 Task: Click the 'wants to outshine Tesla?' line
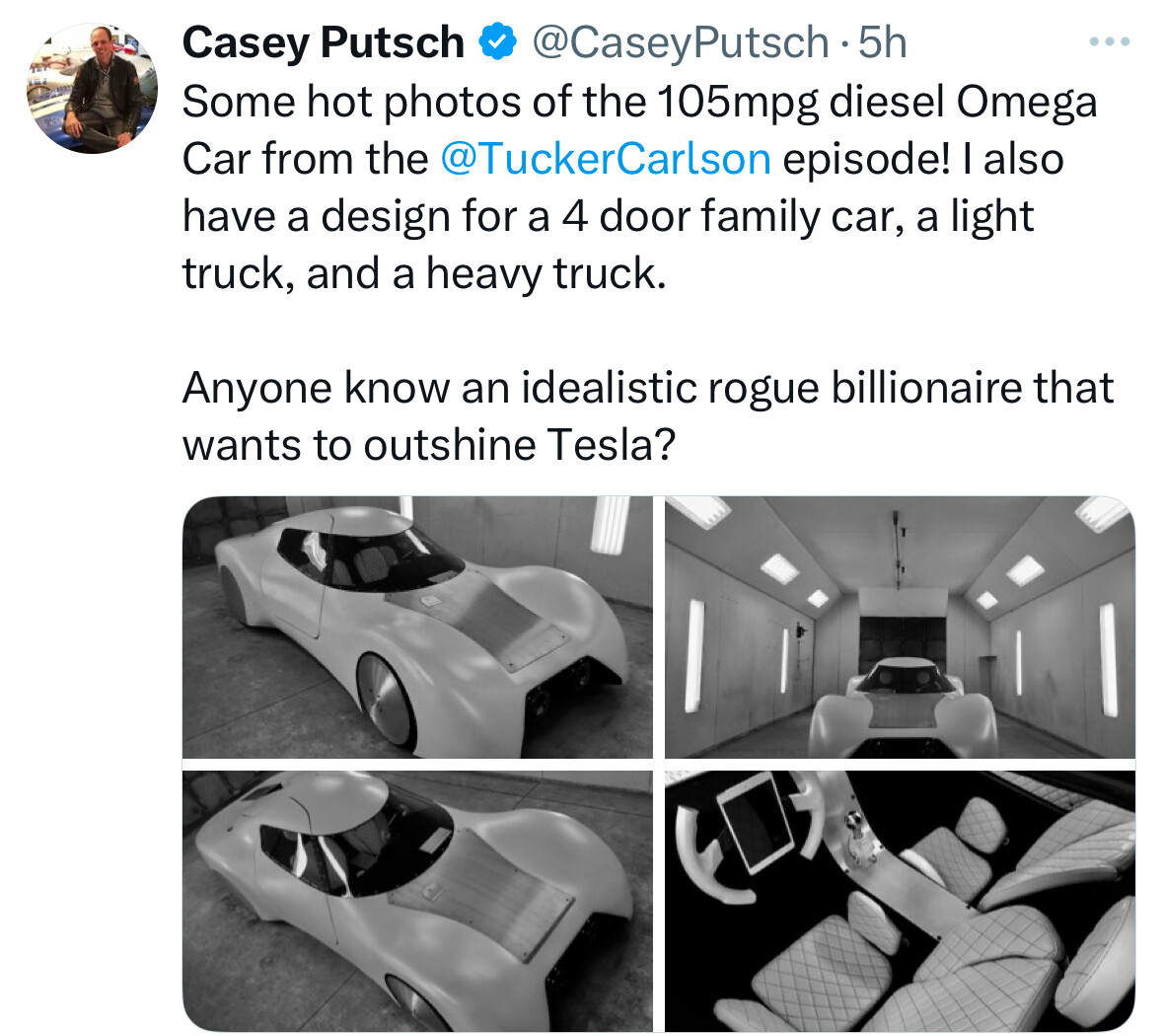[429, 445]
